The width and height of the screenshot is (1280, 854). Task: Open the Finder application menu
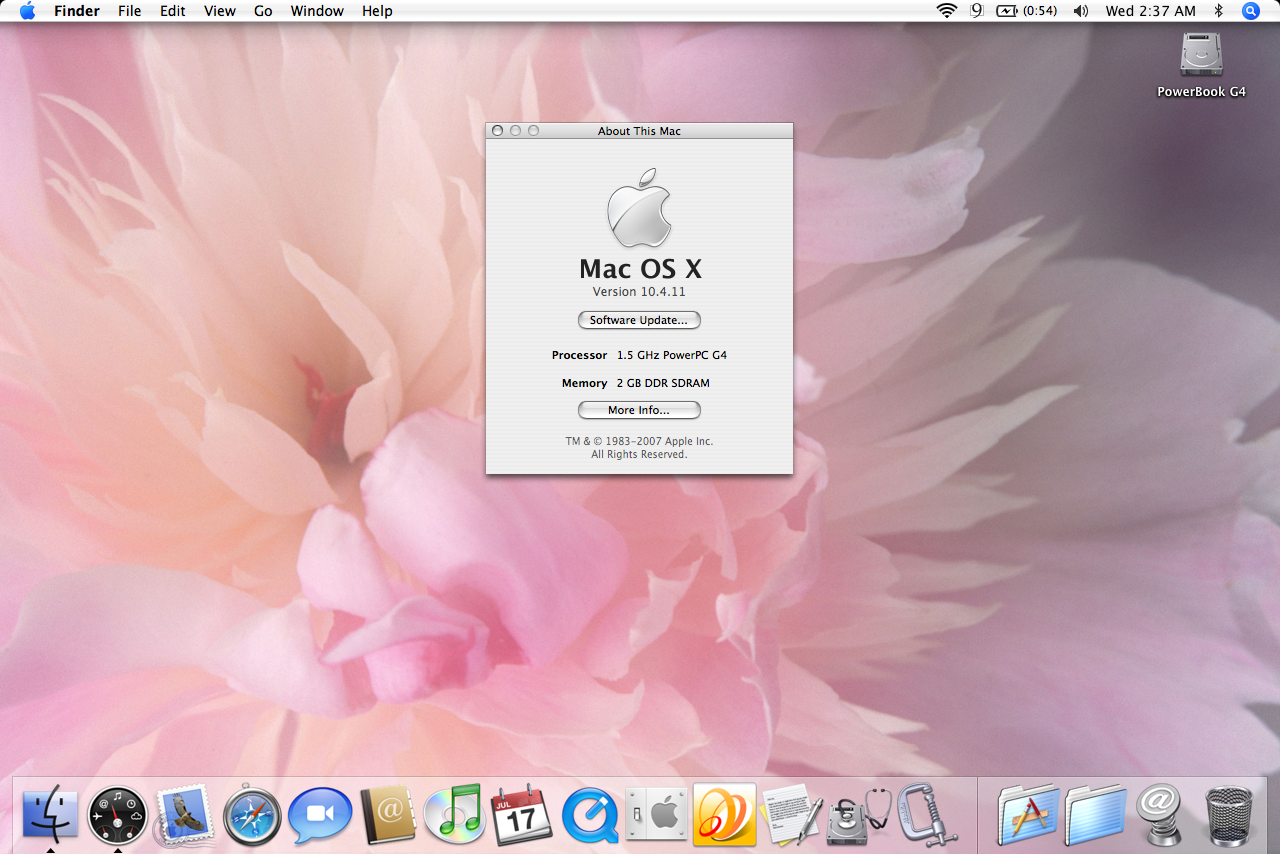[x=76, y=11]
